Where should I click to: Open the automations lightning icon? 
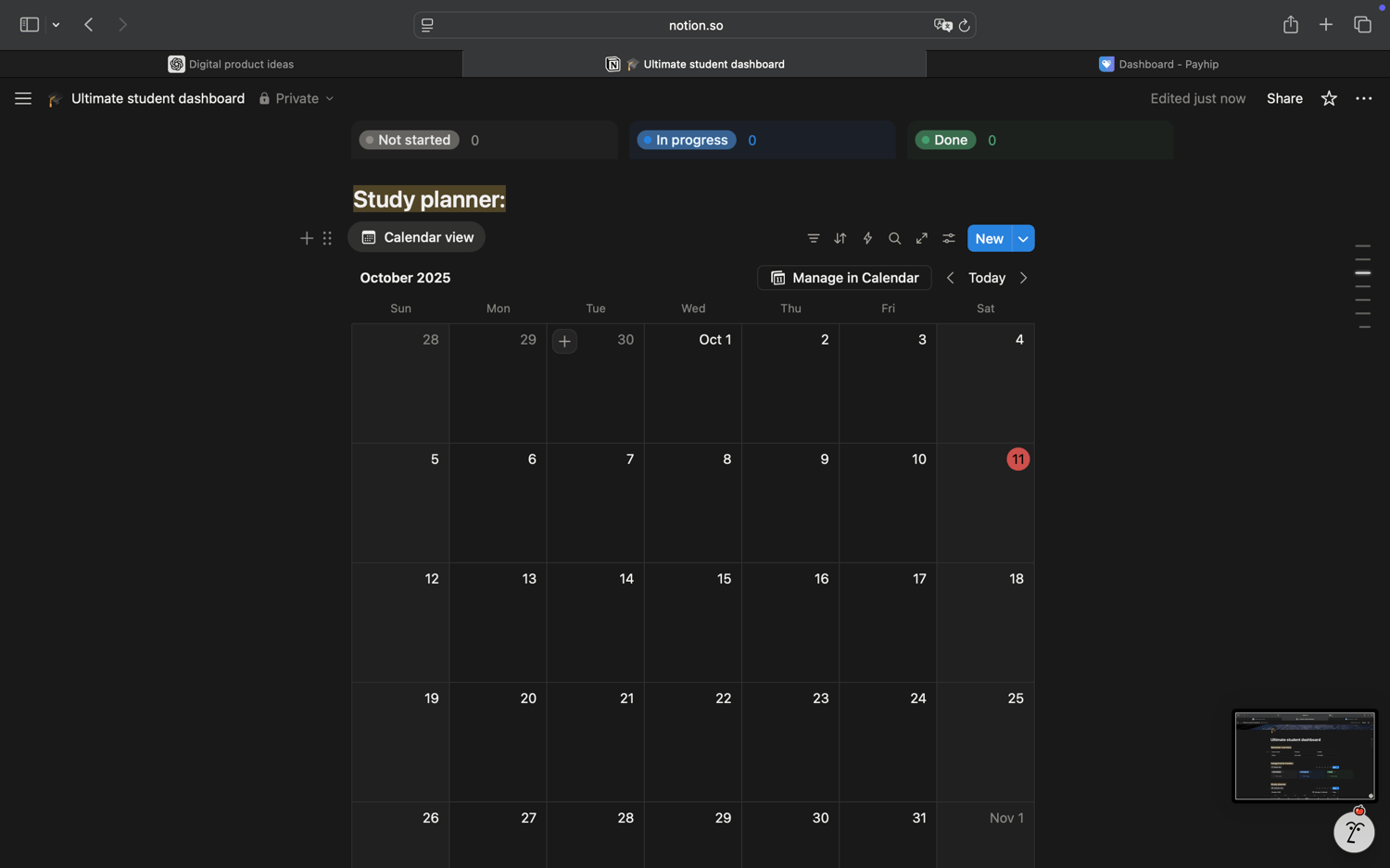pyautogui.click(x=867, y=238)
